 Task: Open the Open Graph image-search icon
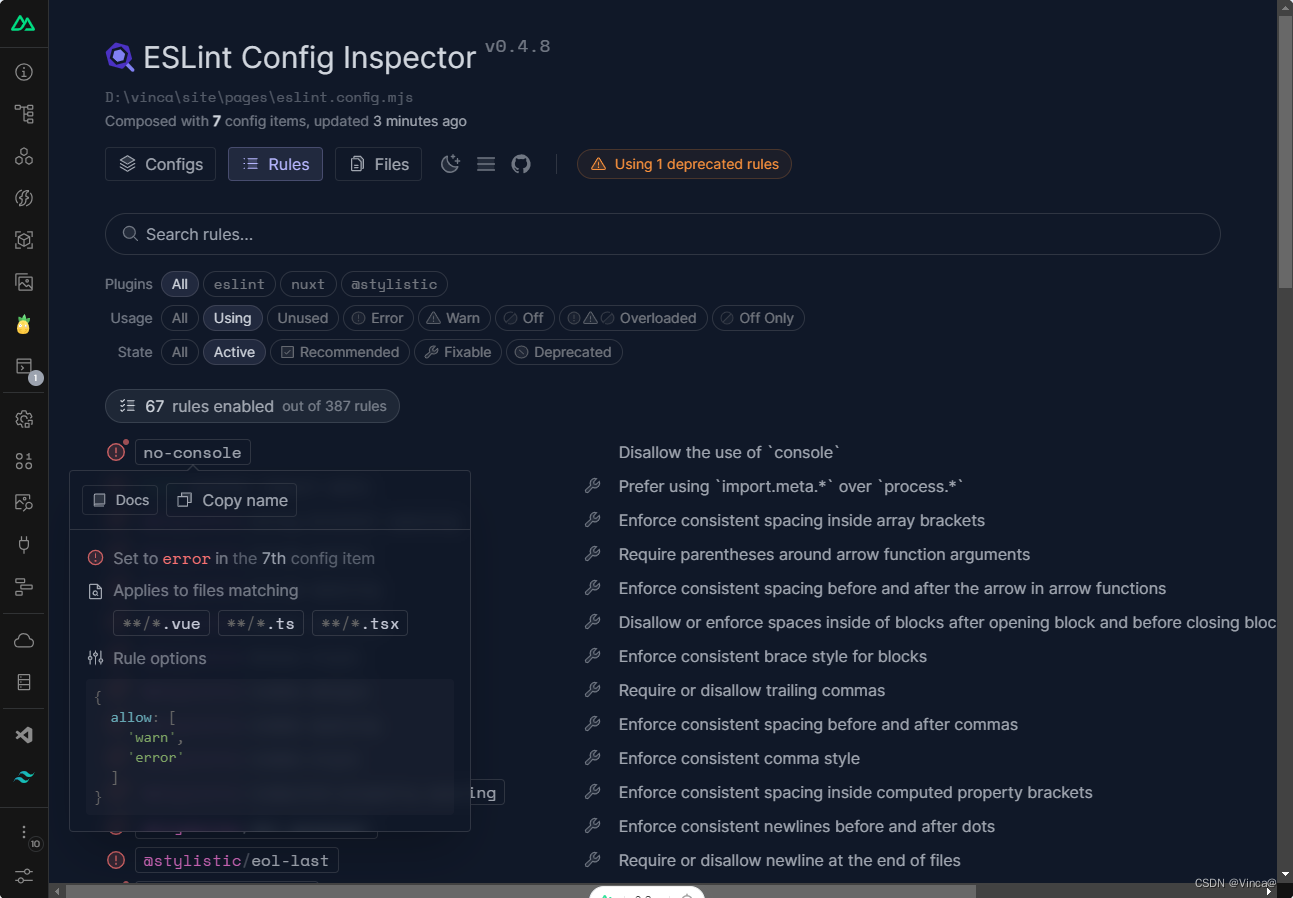24,503
